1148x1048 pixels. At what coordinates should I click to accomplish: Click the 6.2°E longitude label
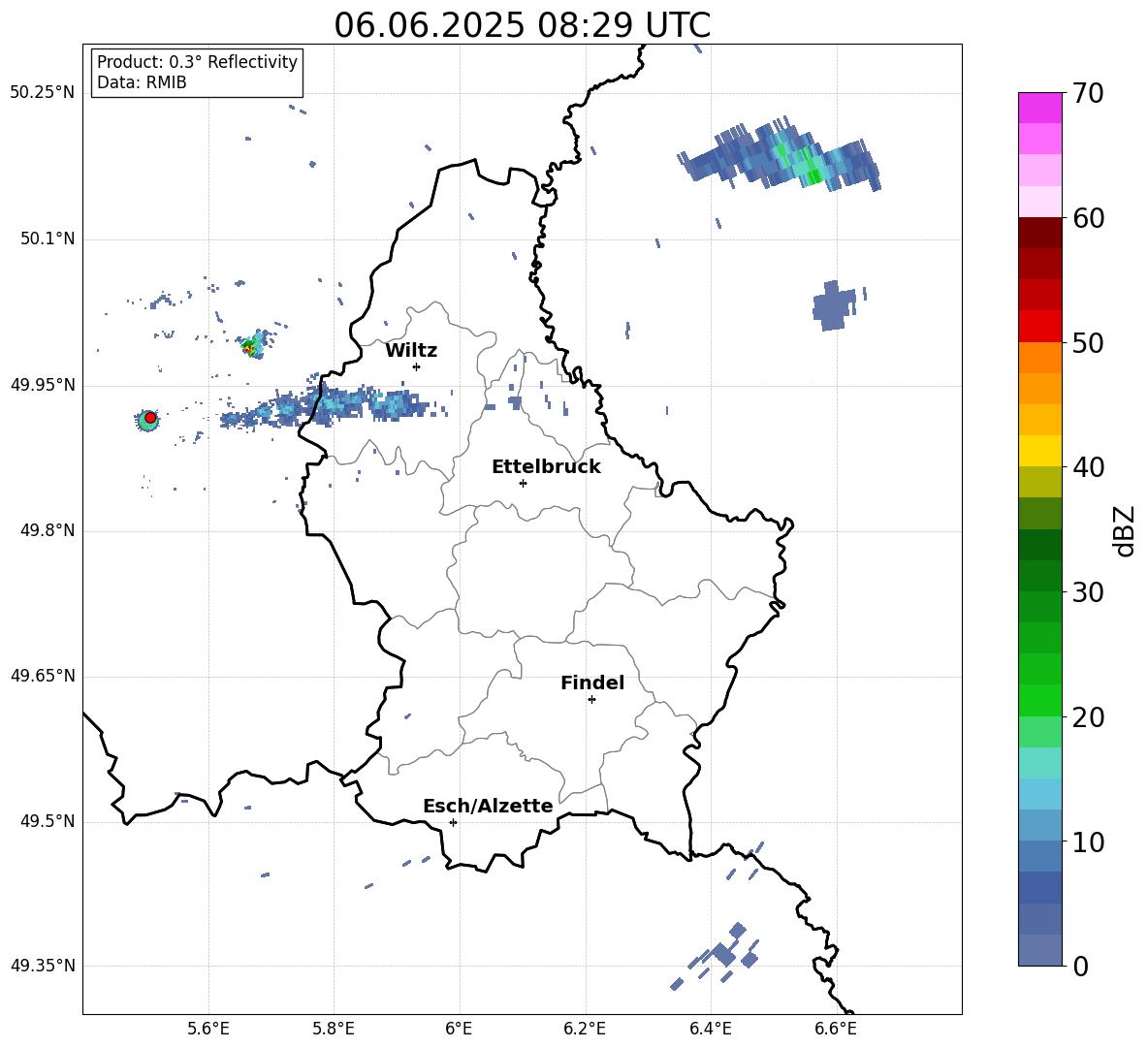585,1029
